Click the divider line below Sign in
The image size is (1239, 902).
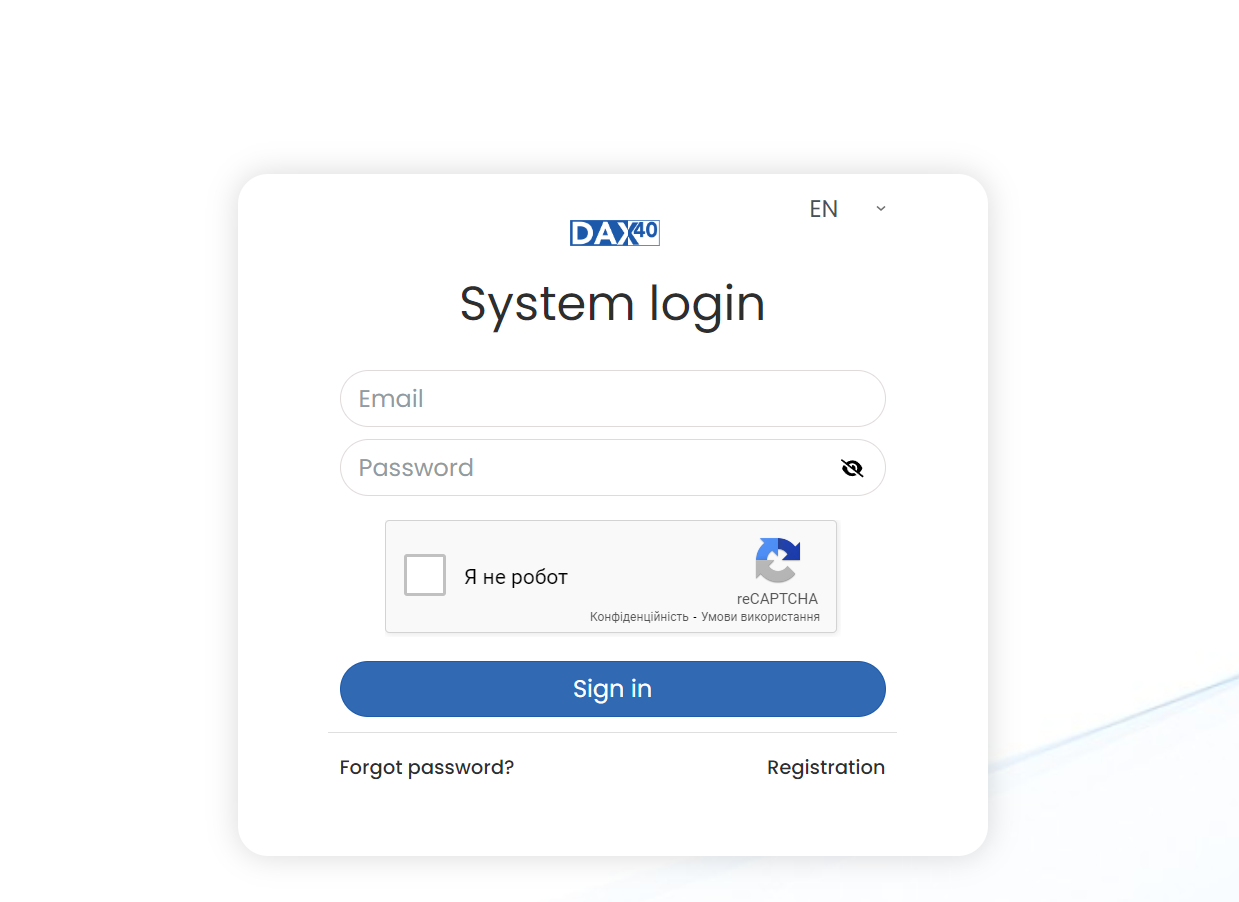click(612, 732)
